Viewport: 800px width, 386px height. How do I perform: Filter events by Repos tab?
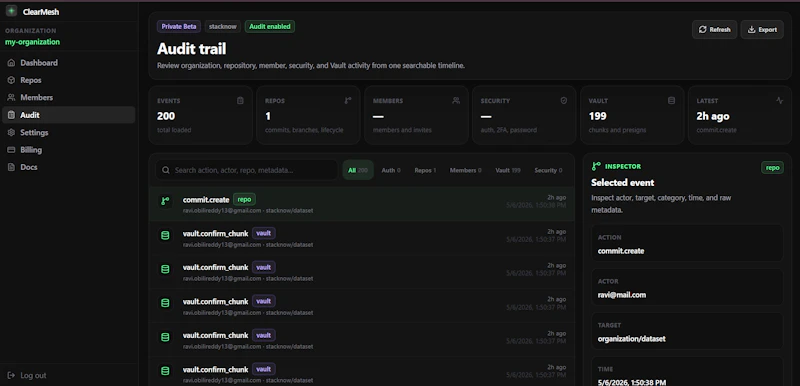pos(425,170)
